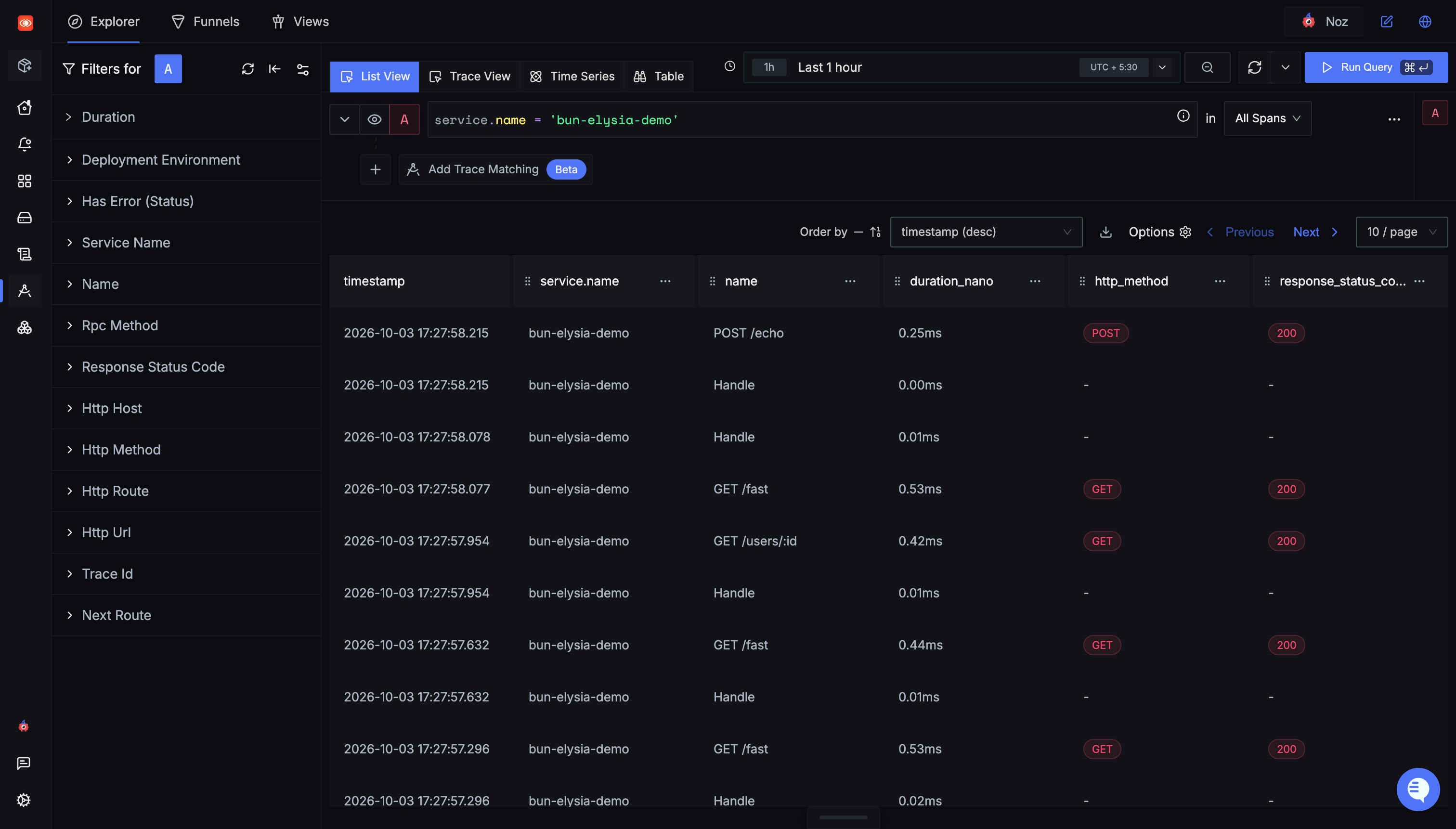
Task: Open the Settings gear at sidebar bottom
Action: [23, 800]
